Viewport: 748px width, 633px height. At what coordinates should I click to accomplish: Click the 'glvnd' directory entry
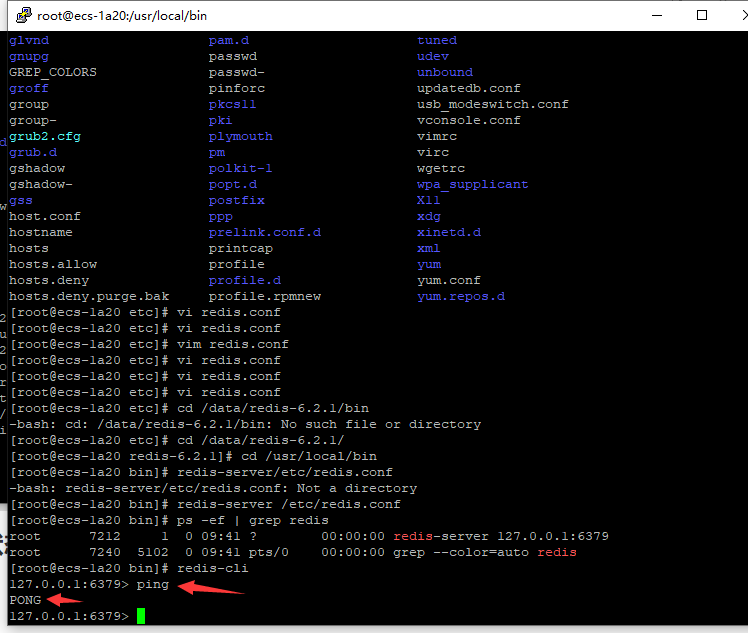click(29, 41)
